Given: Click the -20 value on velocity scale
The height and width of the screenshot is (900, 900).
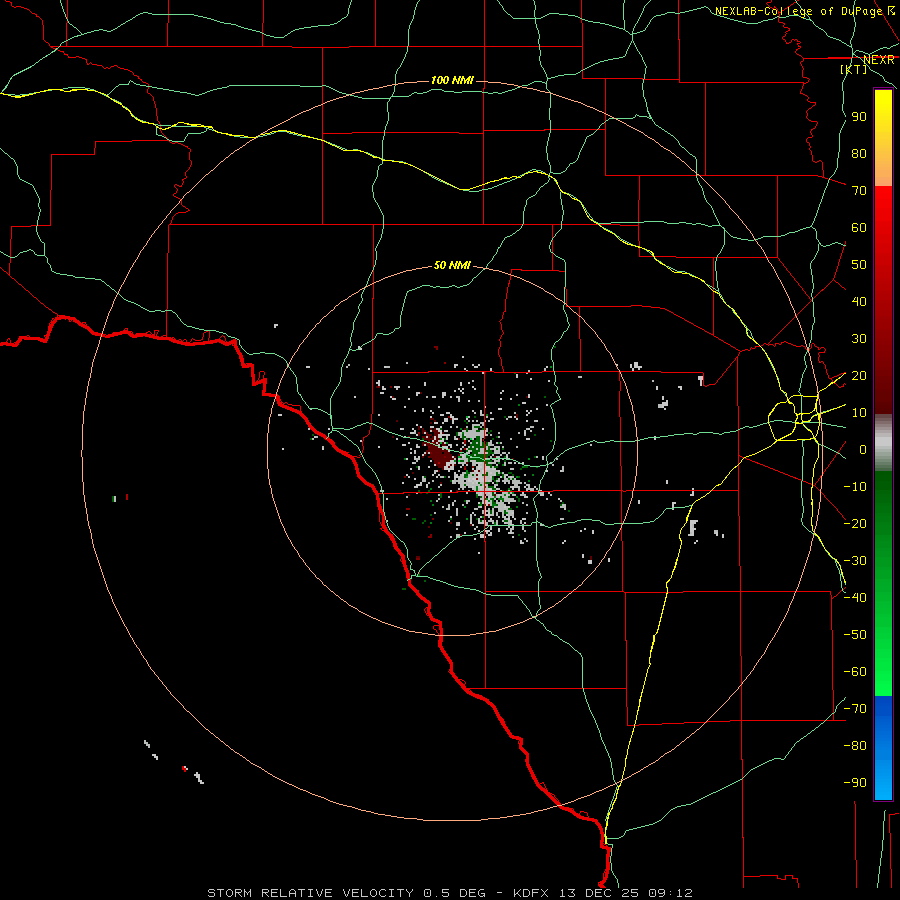Looking at the screenshot, I should click(855, 523).
